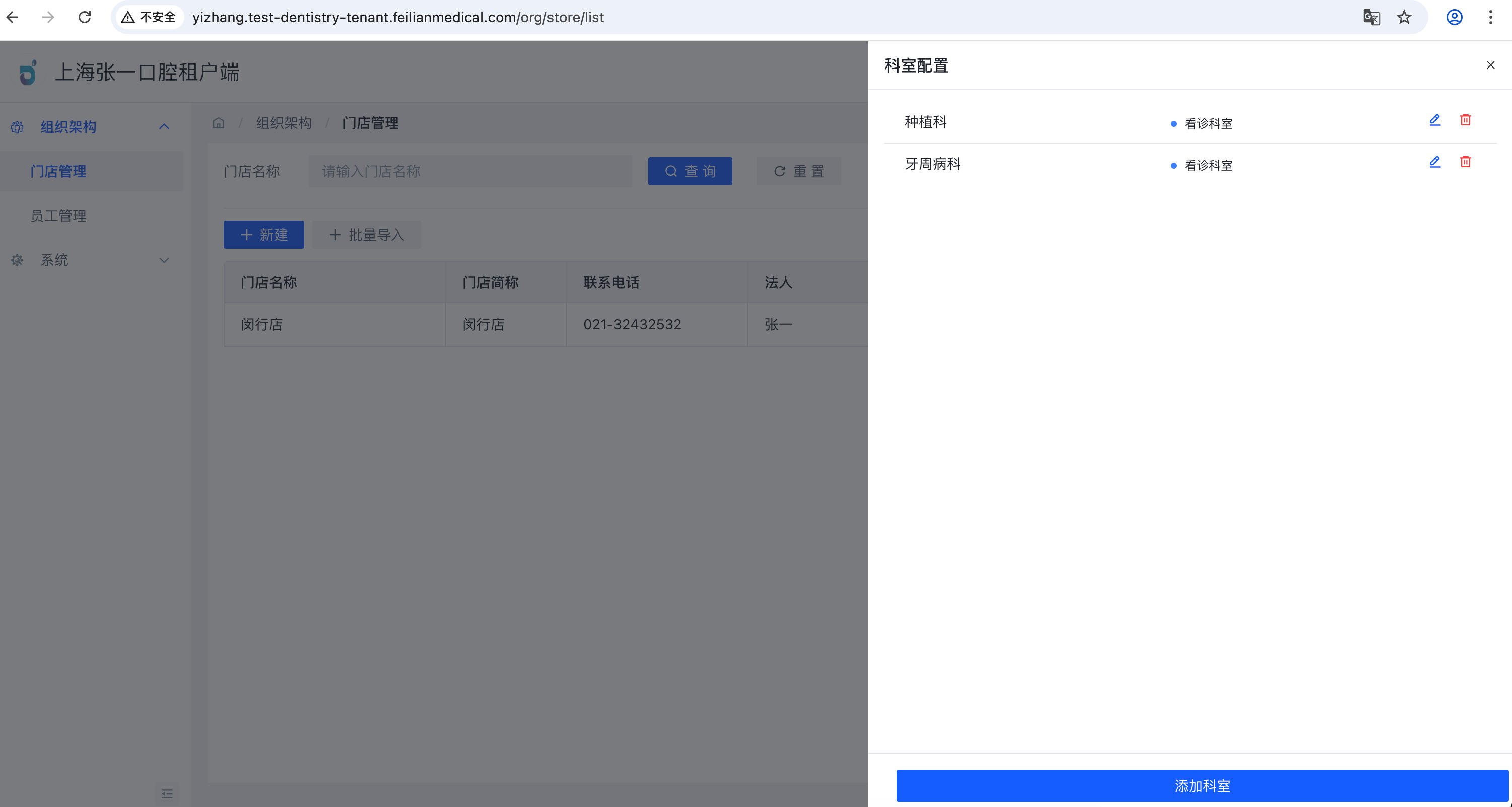Click the 查询 search button

690,171
